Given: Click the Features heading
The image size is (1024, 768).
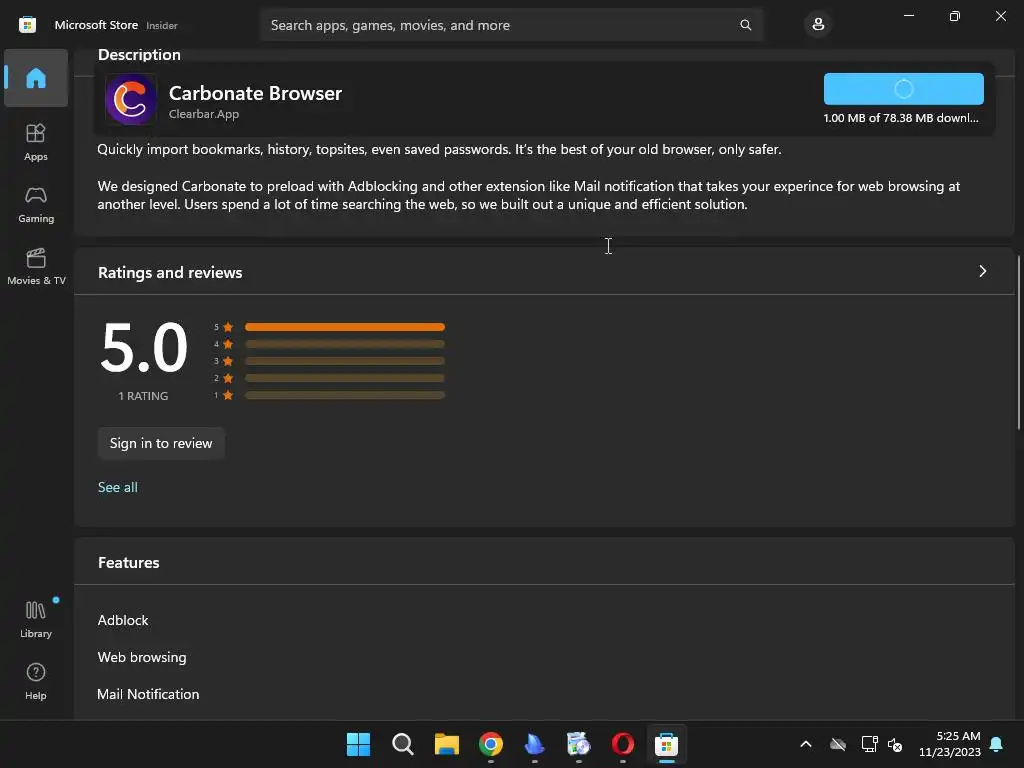Looking at the screenshot, I should pyautogui.click(x=129, y=562).
